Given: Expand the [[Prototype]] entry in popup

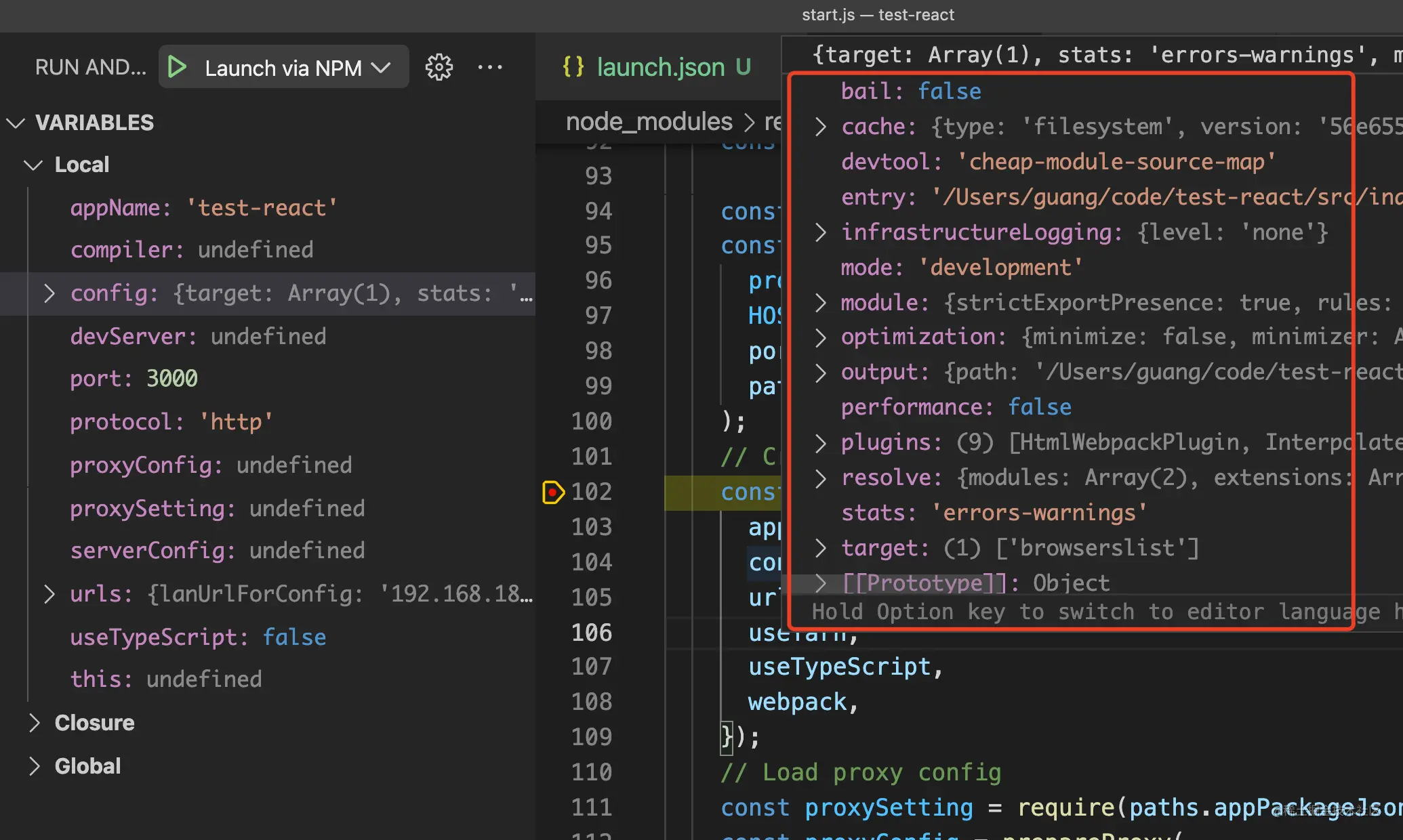Looking at the screenshot, I should pos(821,583).
